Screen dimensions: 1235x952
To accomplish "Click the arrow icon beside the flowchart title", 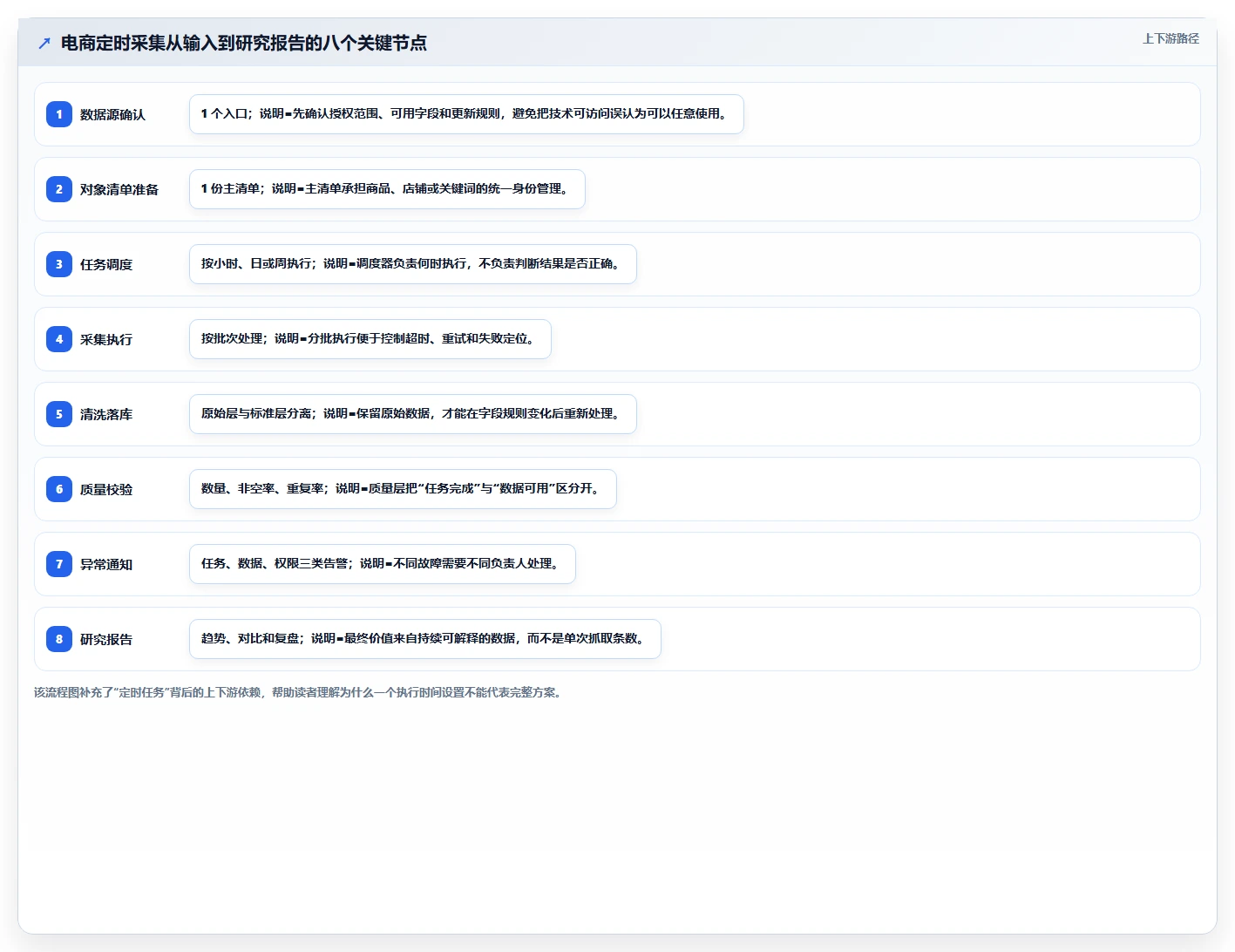I will coord(44,43).
